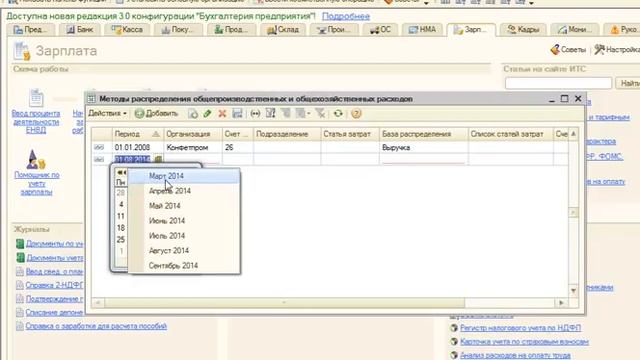Click the report icon beside Регистр налогового учета
Screen dimensions: 640x360
pos(454,328)
